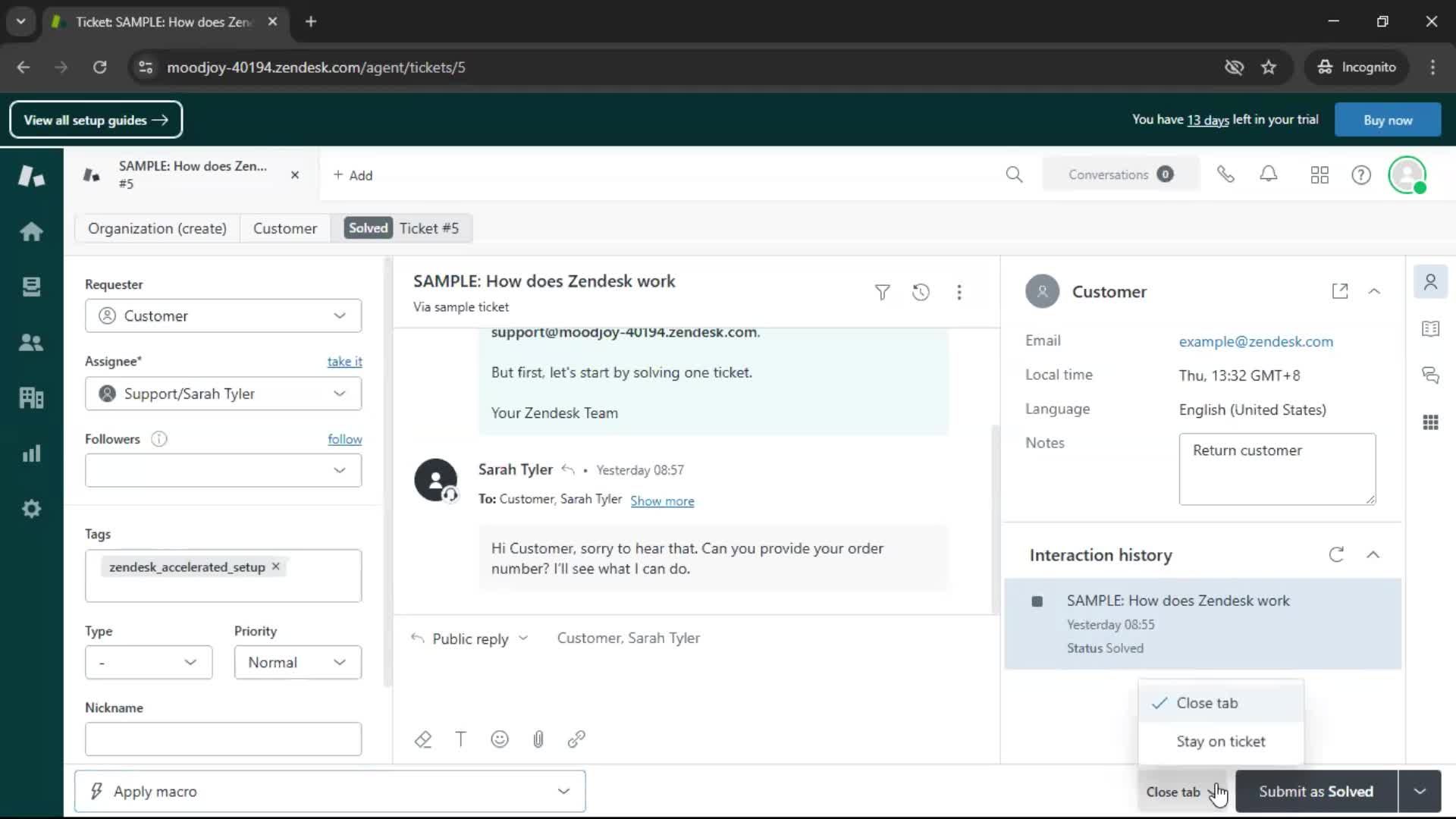This screenshot has height=819, width=1456.
Task: Click Nickname input field
Action: (x=223, y=739)
